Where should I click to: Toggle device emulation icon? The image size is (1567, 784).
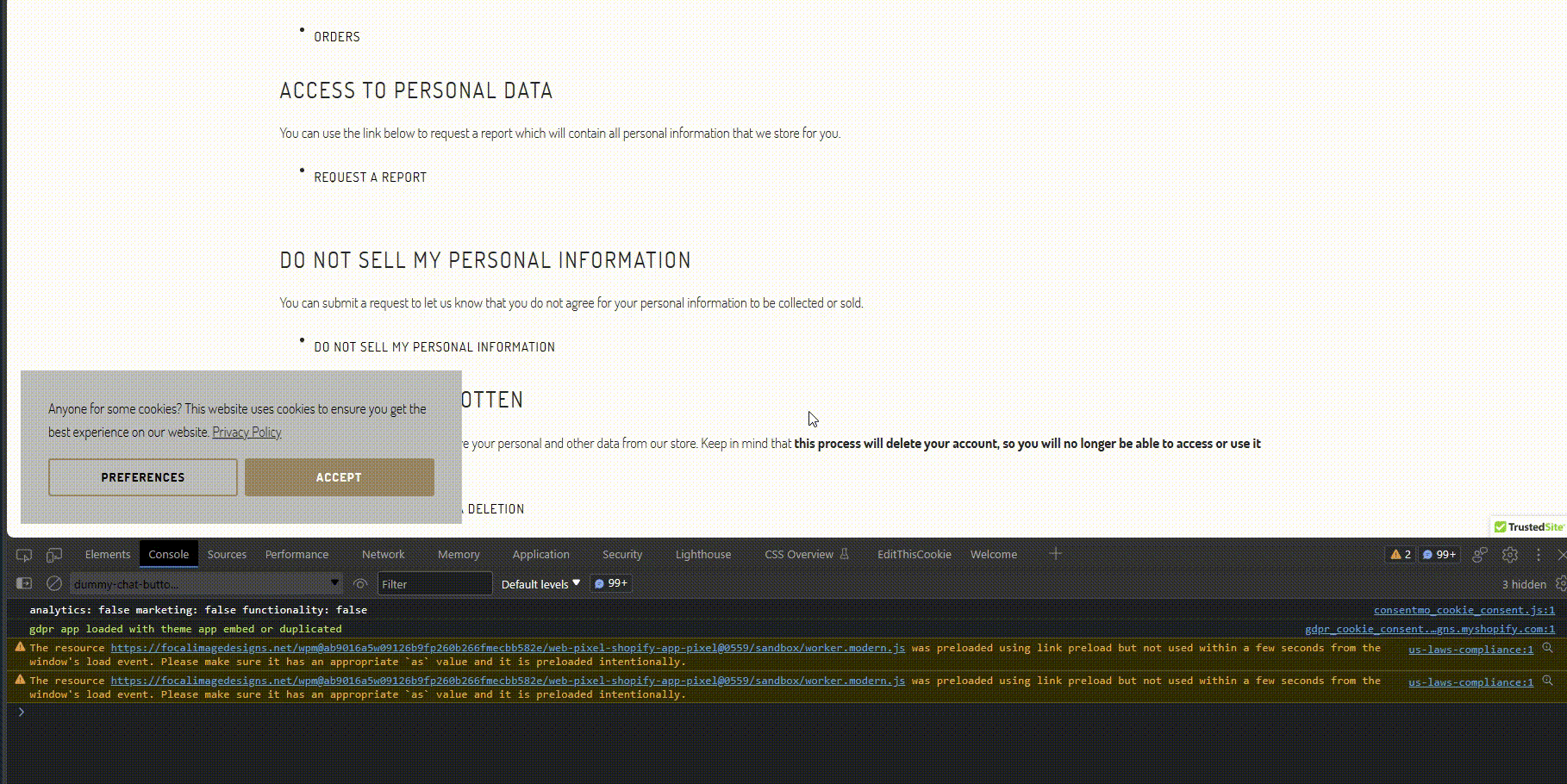54,555
